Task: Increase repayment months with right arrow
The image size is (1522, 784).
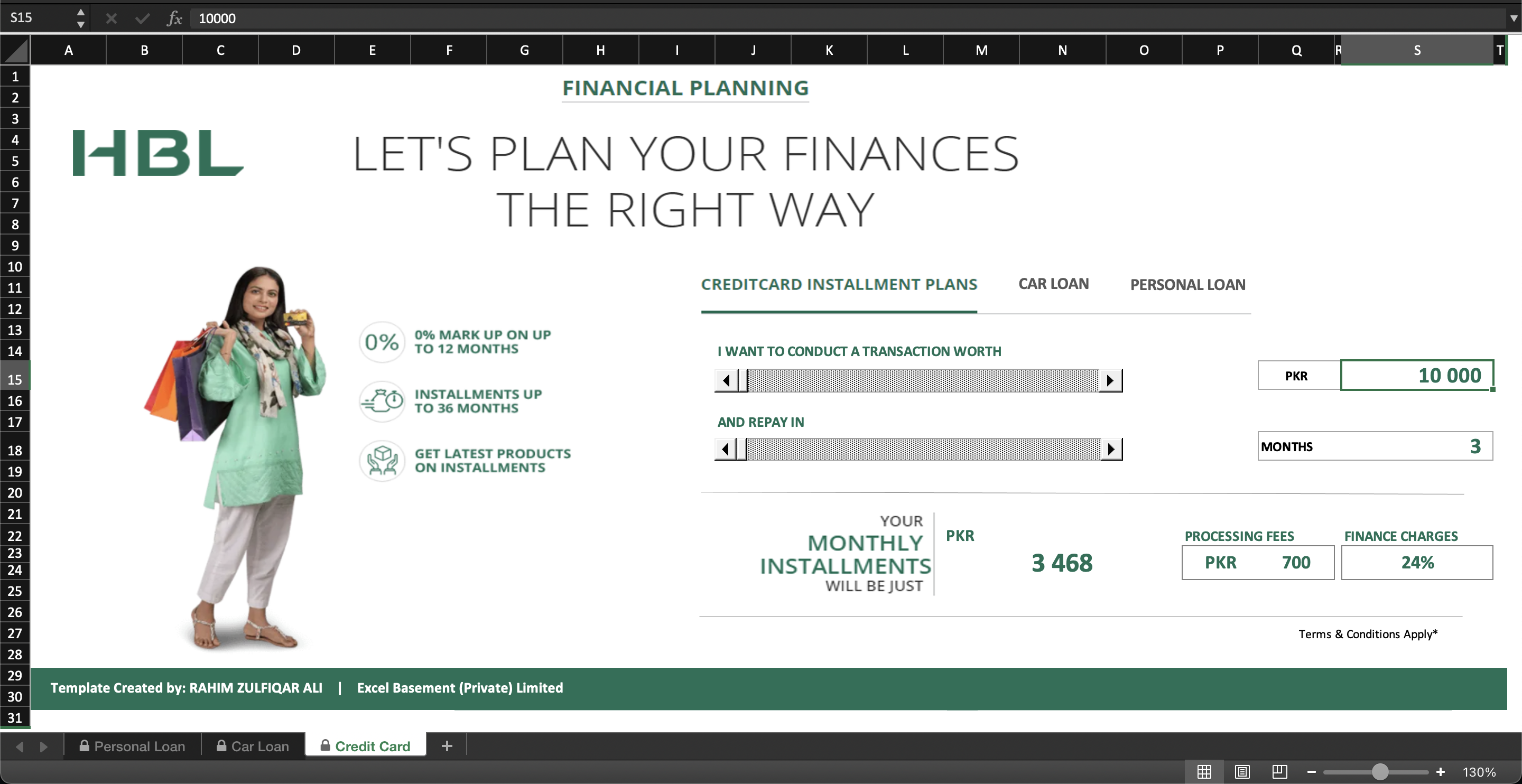Action: point(1111,449)
